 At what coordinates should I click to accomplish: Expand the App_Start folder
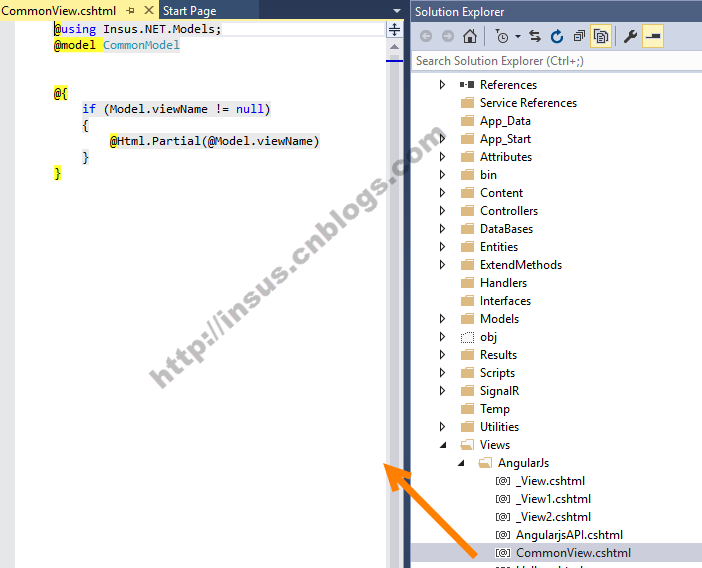pyautogui.click(x=442, y=139)
